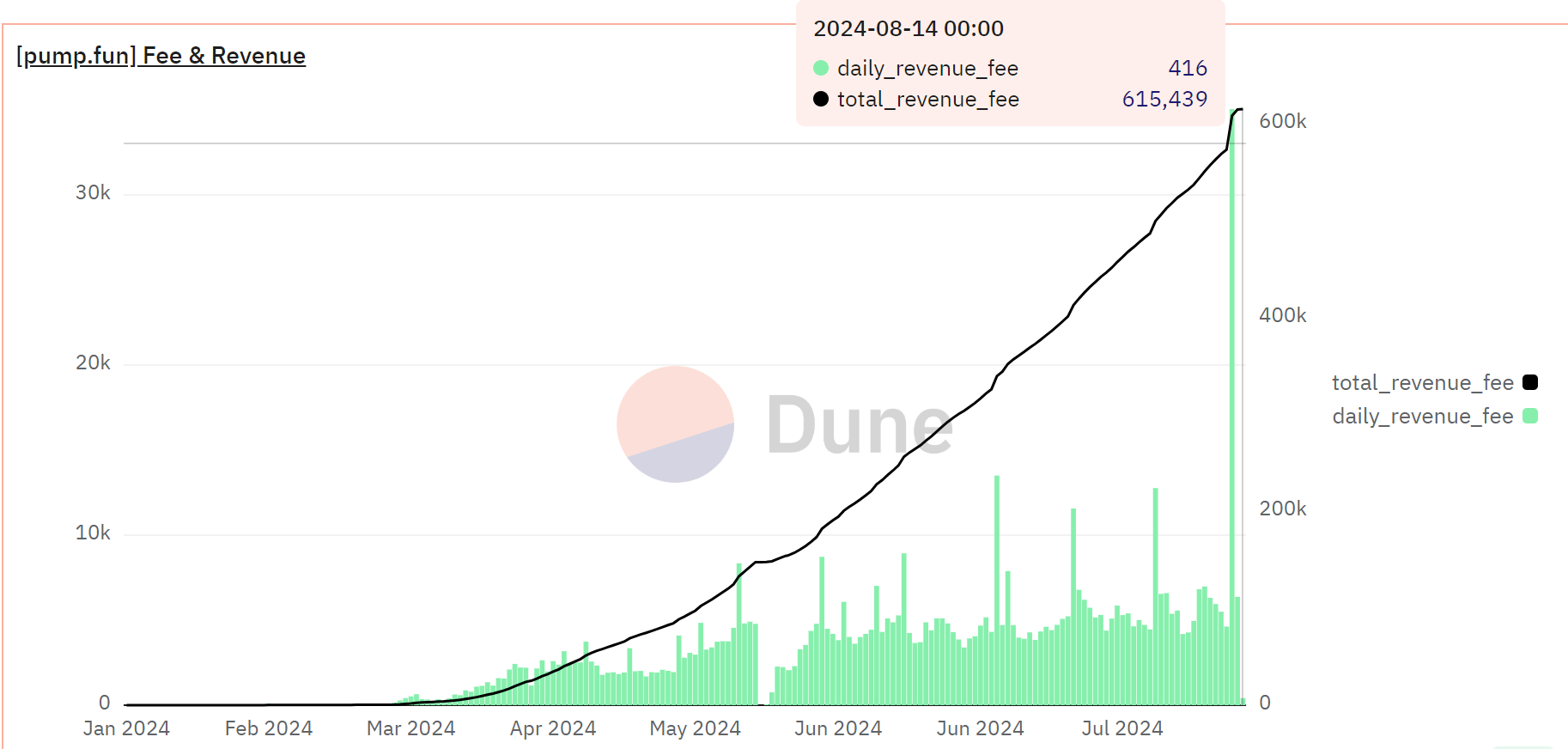
Task: Click the Jan 2024 x-axis label
Action: (126, 728)
